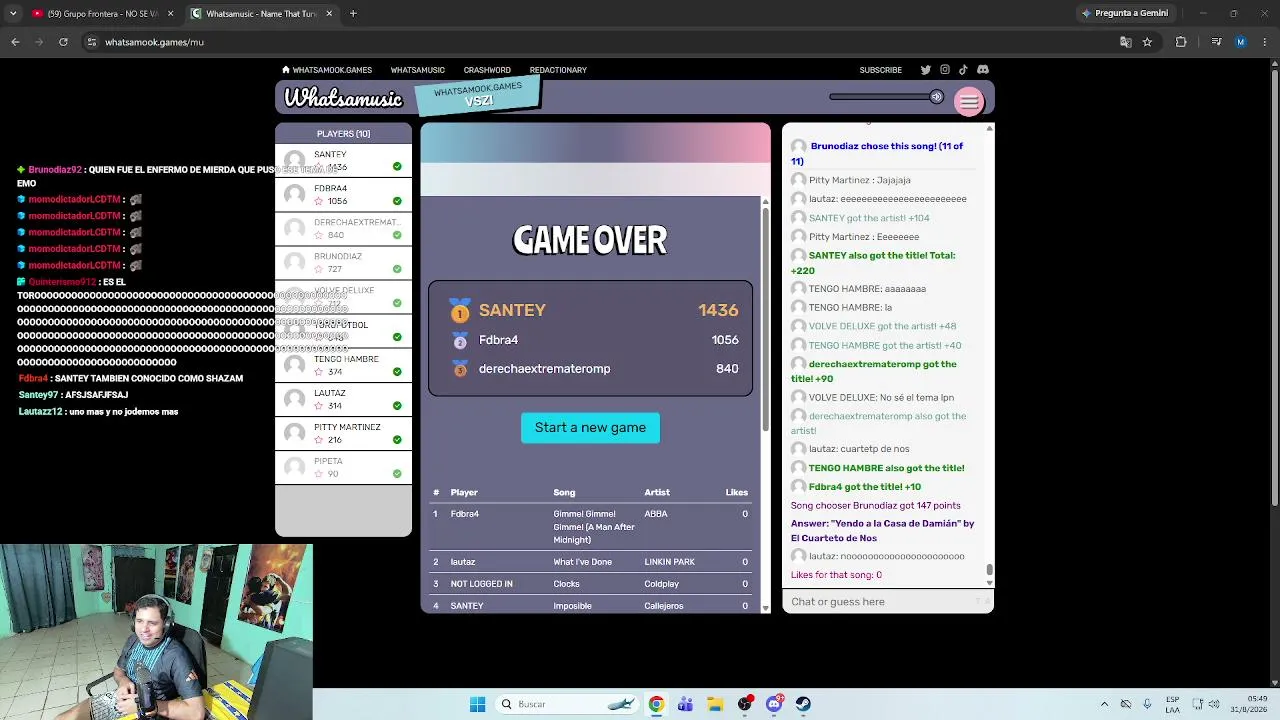Click LAUTAZ's avatar in the players list
Image resolution: width=1280 pixels, height=720 pixels.
pos(294,399)
